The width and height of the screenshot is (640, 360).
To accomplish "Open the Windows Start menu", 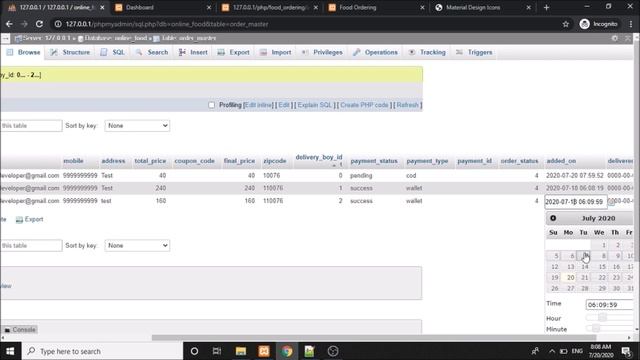I will [x=10, y=351].
